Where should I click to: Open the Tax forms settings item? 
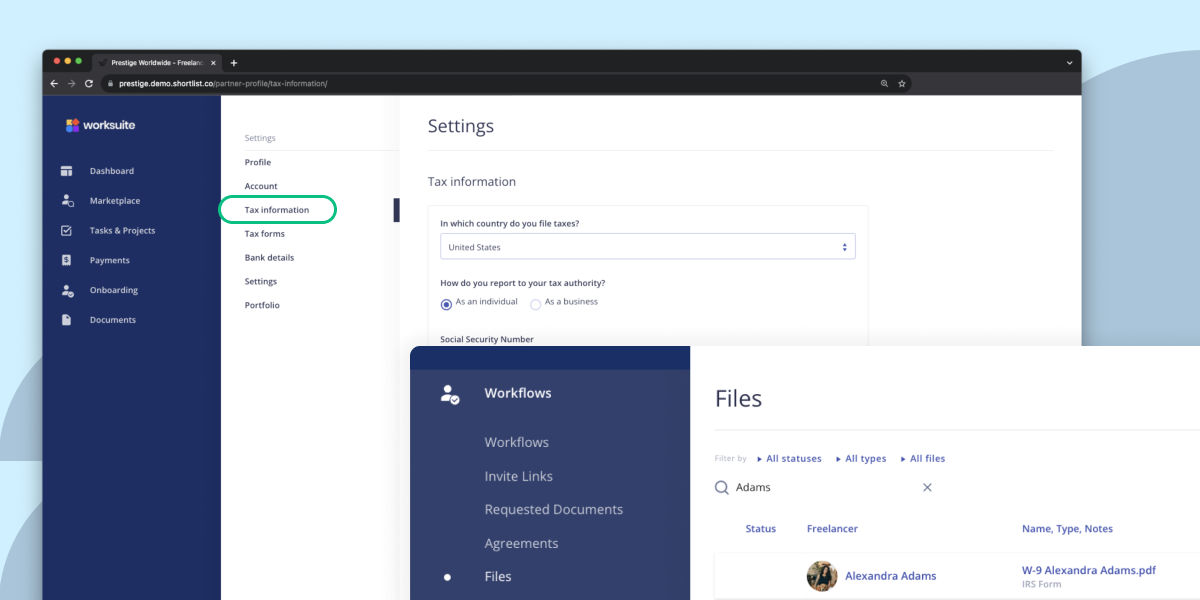(x=265, y=234)
